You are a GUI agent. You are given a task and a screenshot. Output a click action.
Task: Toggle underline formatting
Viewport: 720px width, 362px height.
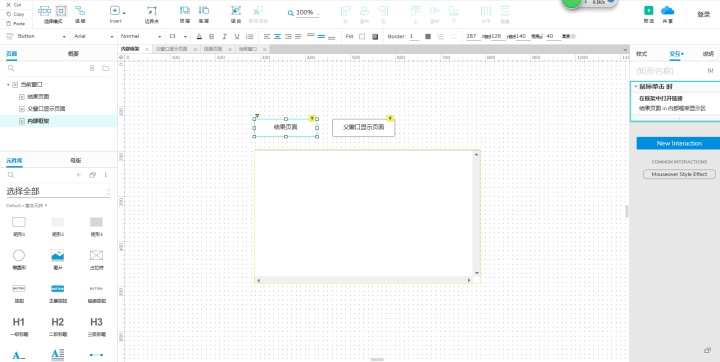(237, 36)
